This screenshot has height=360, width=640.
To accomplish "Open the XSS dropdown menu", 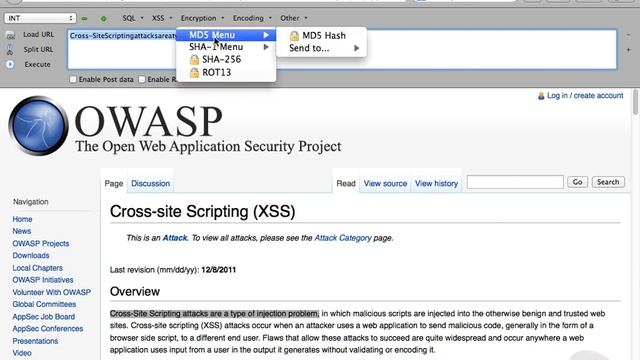I will coord(162,18).
